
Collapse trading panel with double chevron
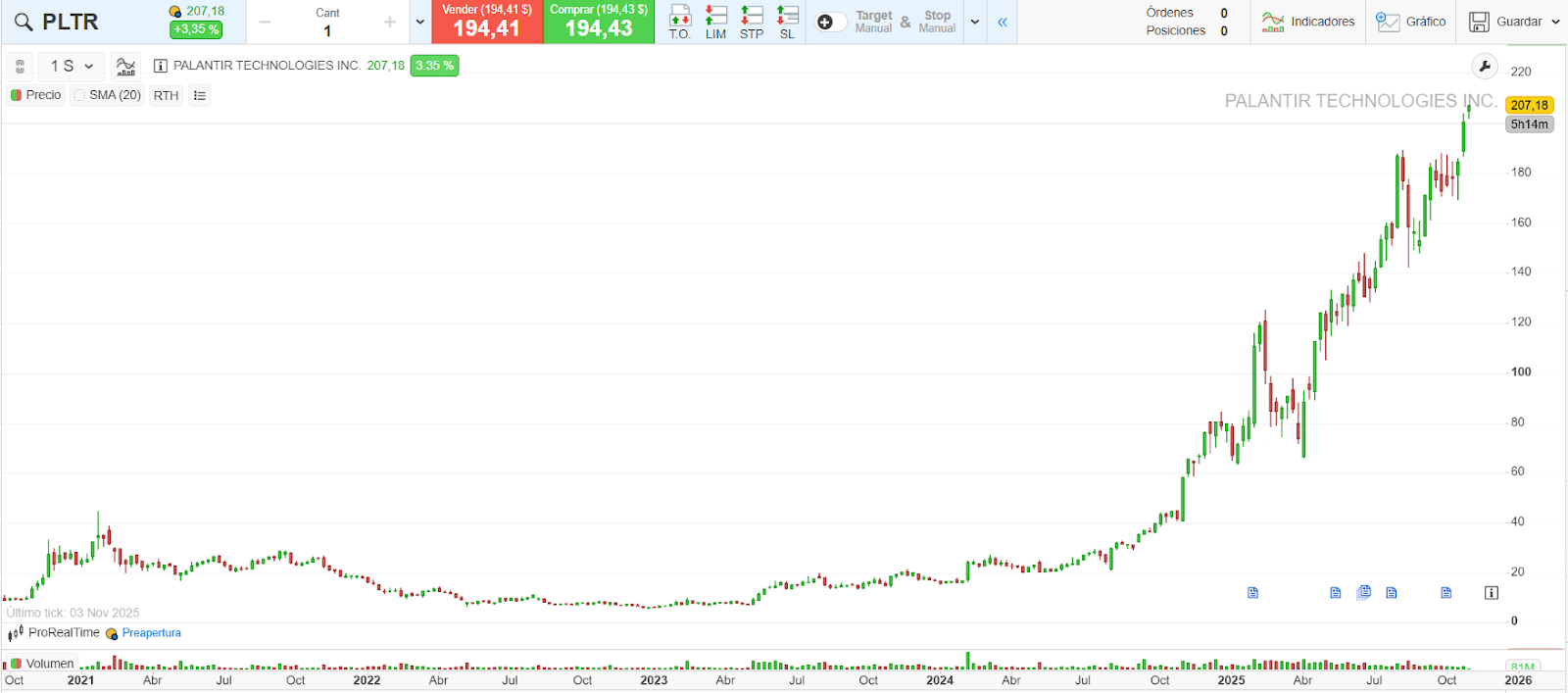tap(1003, 22)
